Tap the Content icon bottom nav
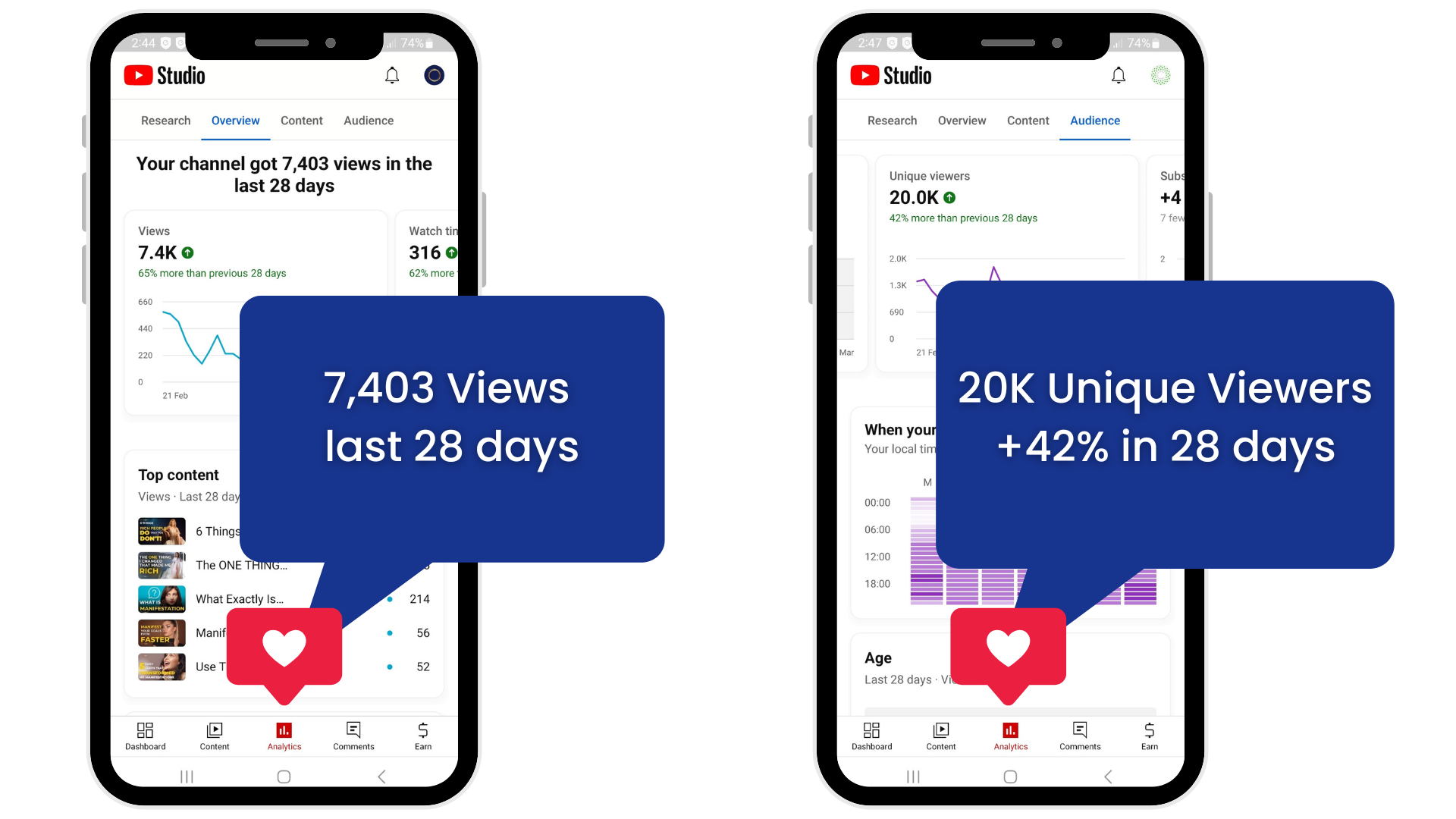Viewport: 1456px width, 819px height. [x=214, y=735]
